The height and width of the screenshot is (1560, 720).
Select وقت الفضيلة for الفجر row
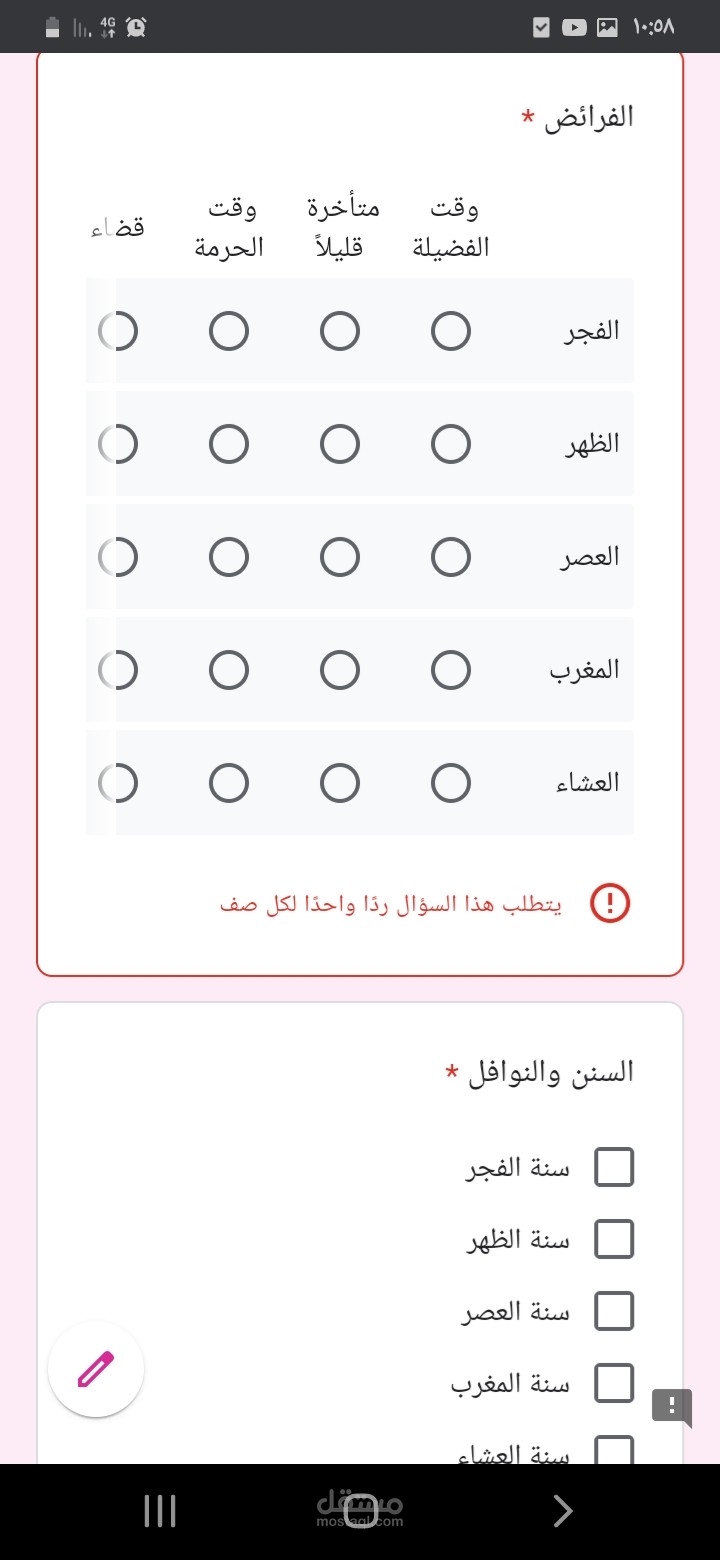(x=451, y=331)
